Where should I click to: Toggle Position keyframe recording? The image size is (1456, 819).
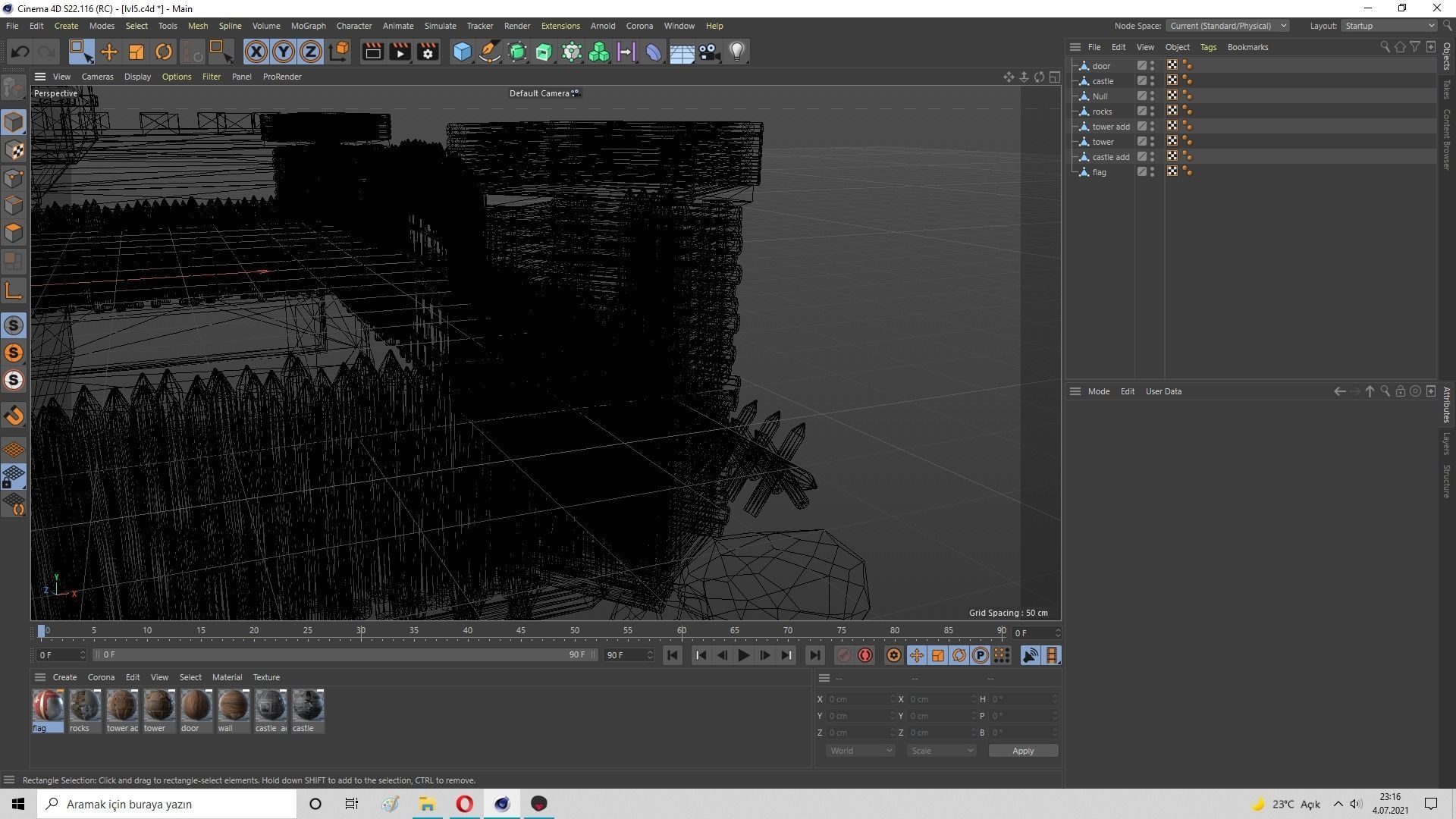[x=916, y=655]
